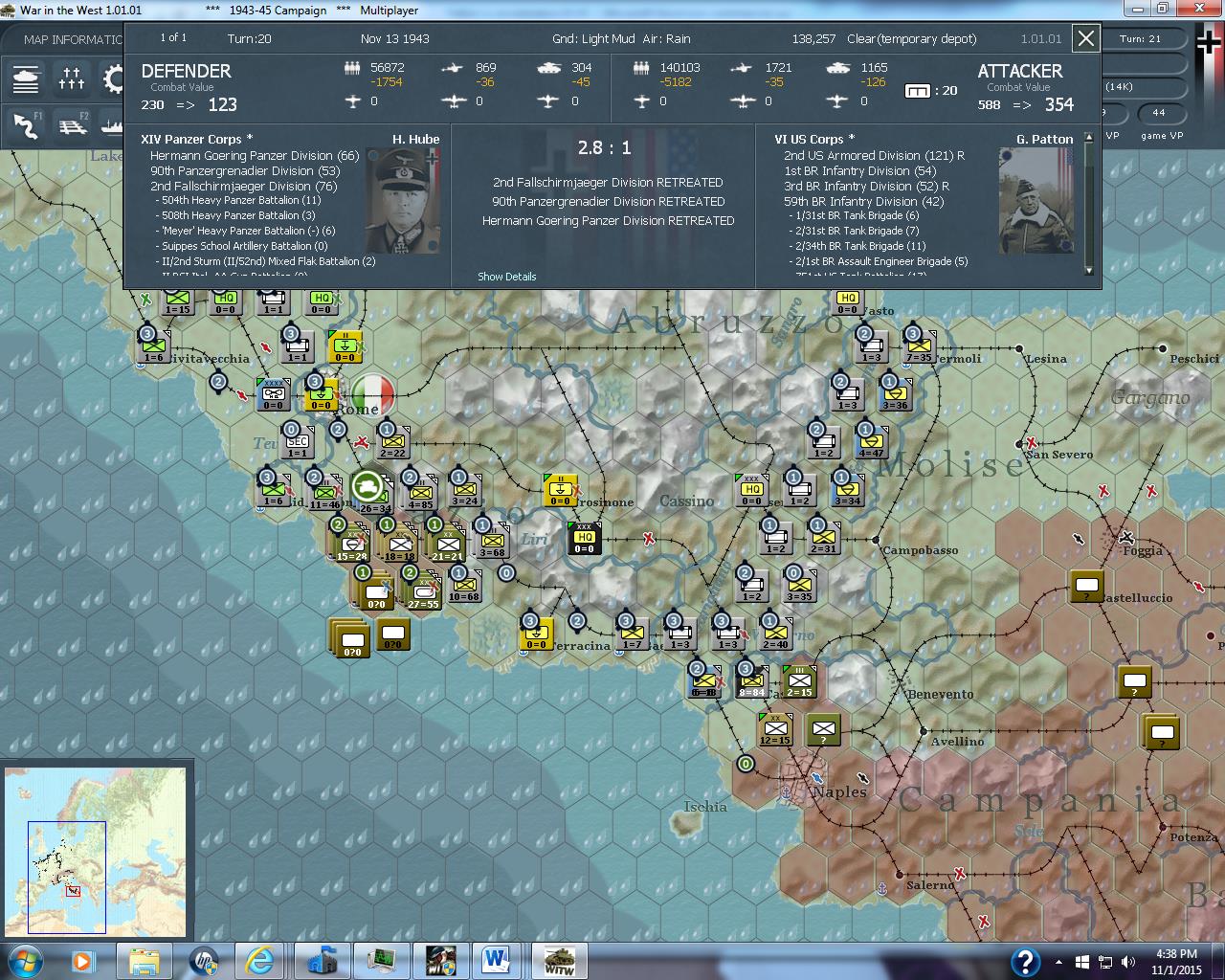
Task: Select the green unit 1=15 near top left
Action: (x=178, y=301)
